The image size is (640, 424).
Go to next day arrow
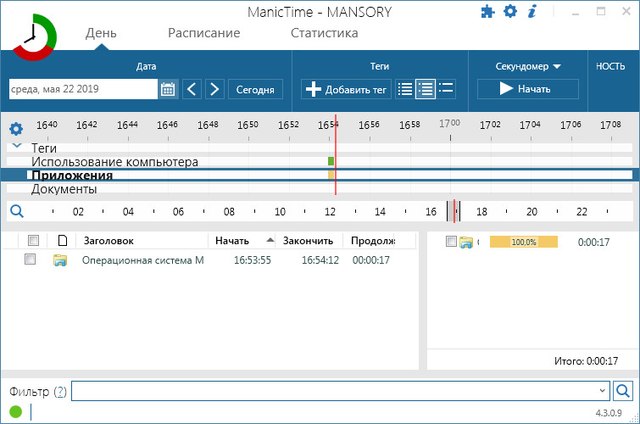(215, 89)
